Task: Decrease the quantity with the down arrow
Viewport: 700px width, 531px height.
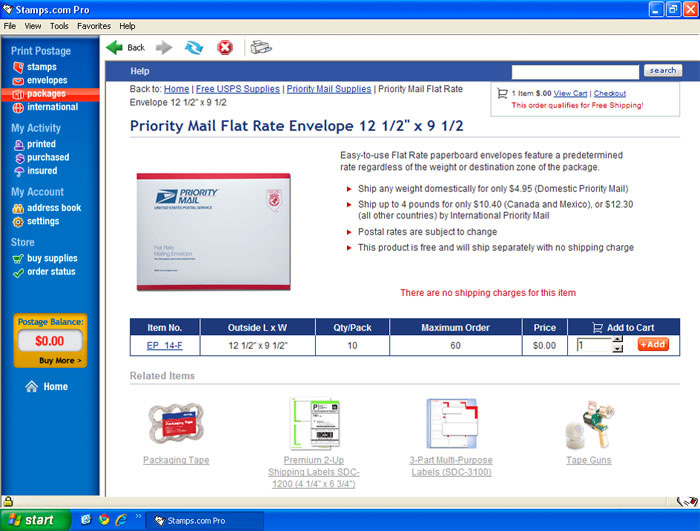Action: click(x=617, y=349)
